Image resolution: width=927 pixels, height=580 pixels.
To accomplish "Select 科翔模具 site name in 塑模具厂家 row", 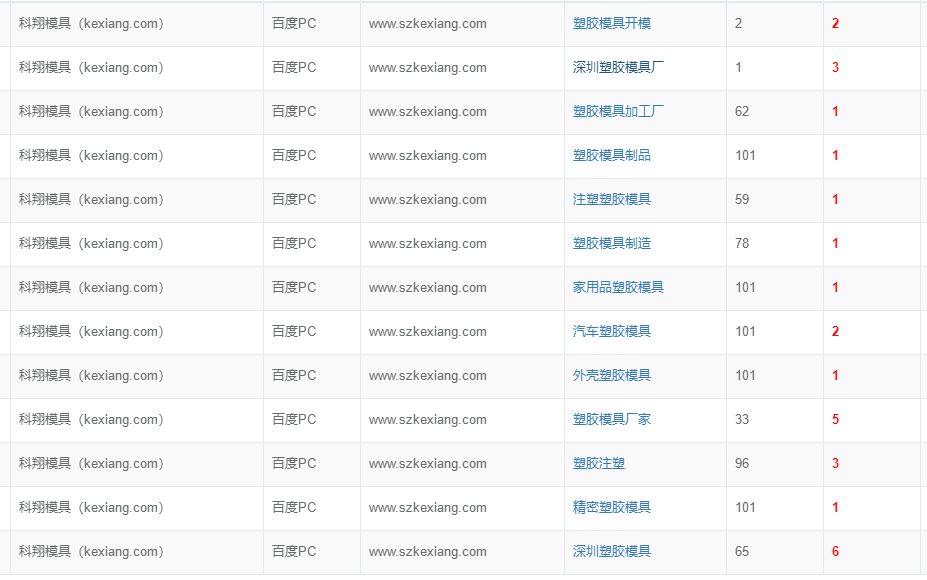I will pyautogui.click(x=91, y=419).
